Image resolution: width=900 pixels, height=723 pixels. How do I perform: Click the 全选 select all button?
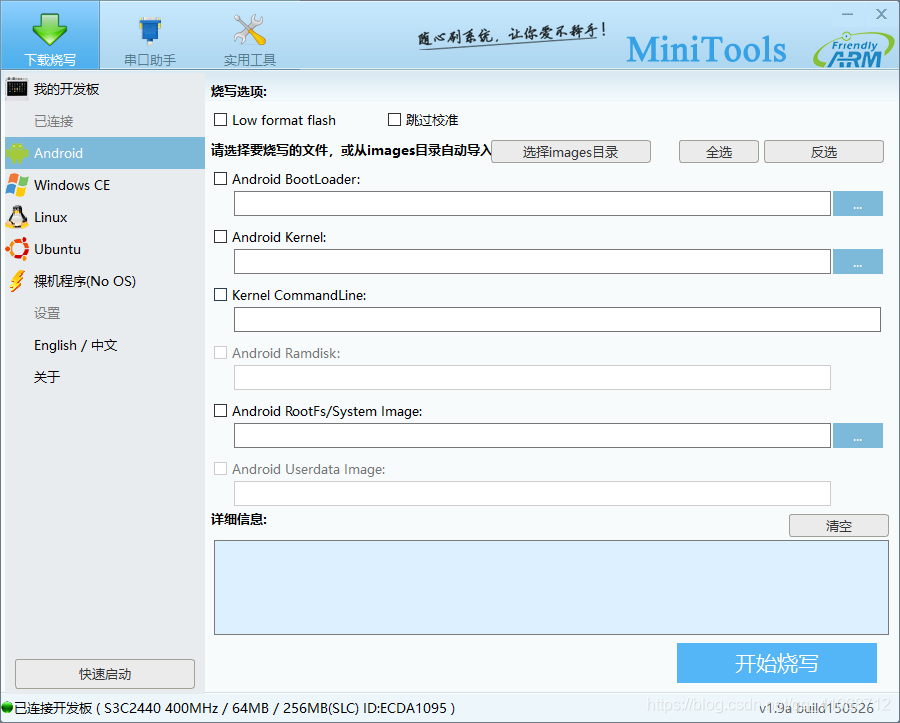point(719,151)
